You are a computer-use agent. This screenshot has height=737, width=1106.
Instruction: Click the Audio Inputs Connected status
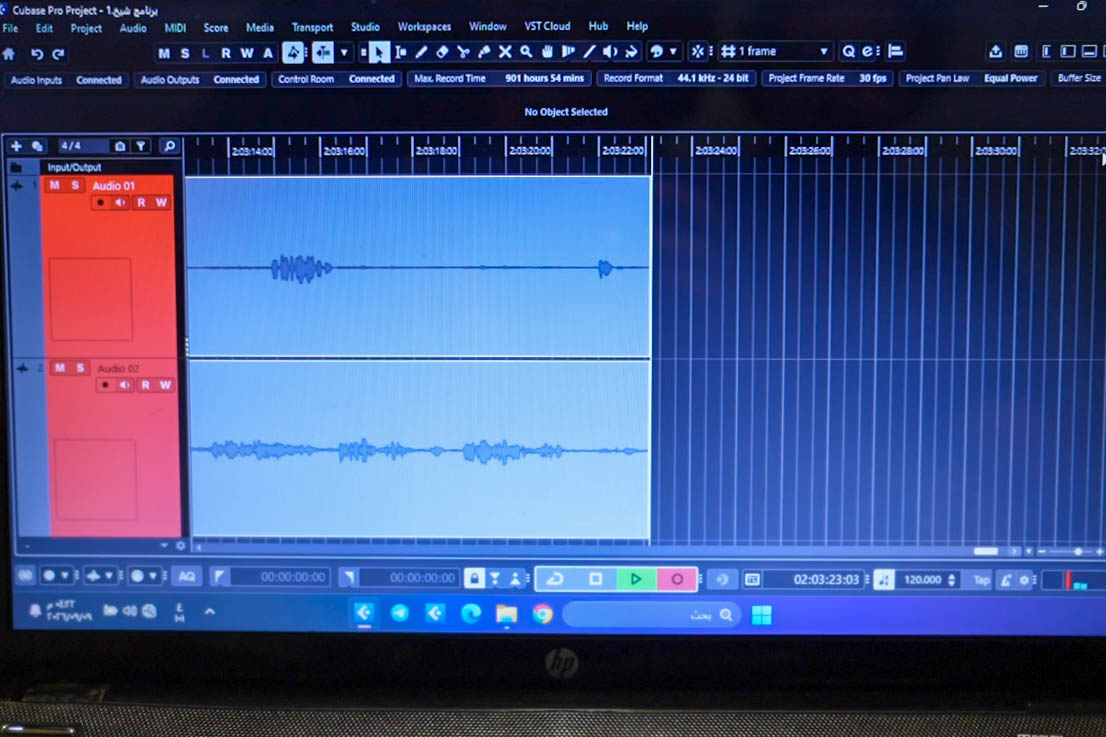pos(66,80)
